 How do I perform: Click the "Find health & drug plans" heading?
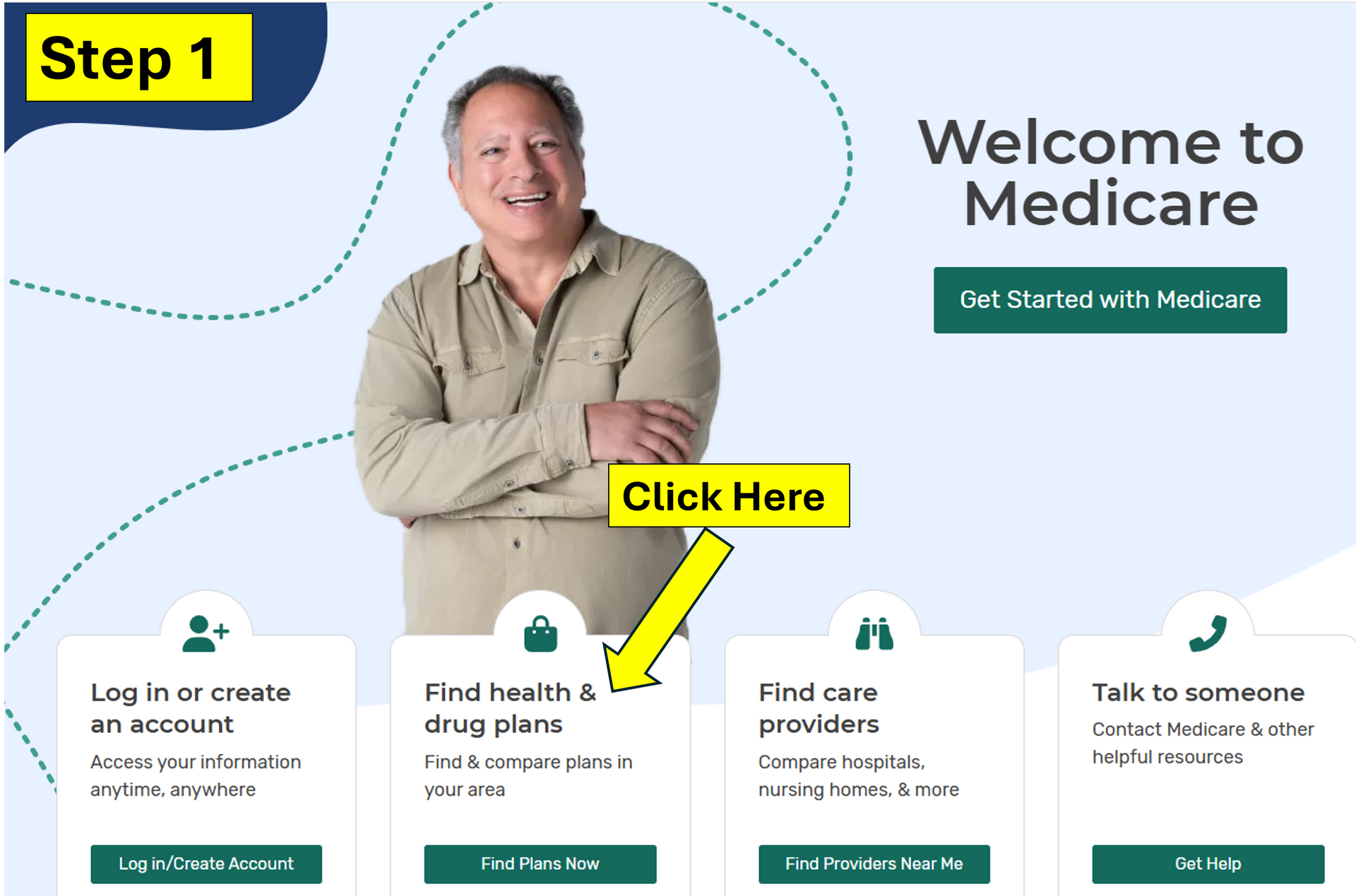pos(511,708)
